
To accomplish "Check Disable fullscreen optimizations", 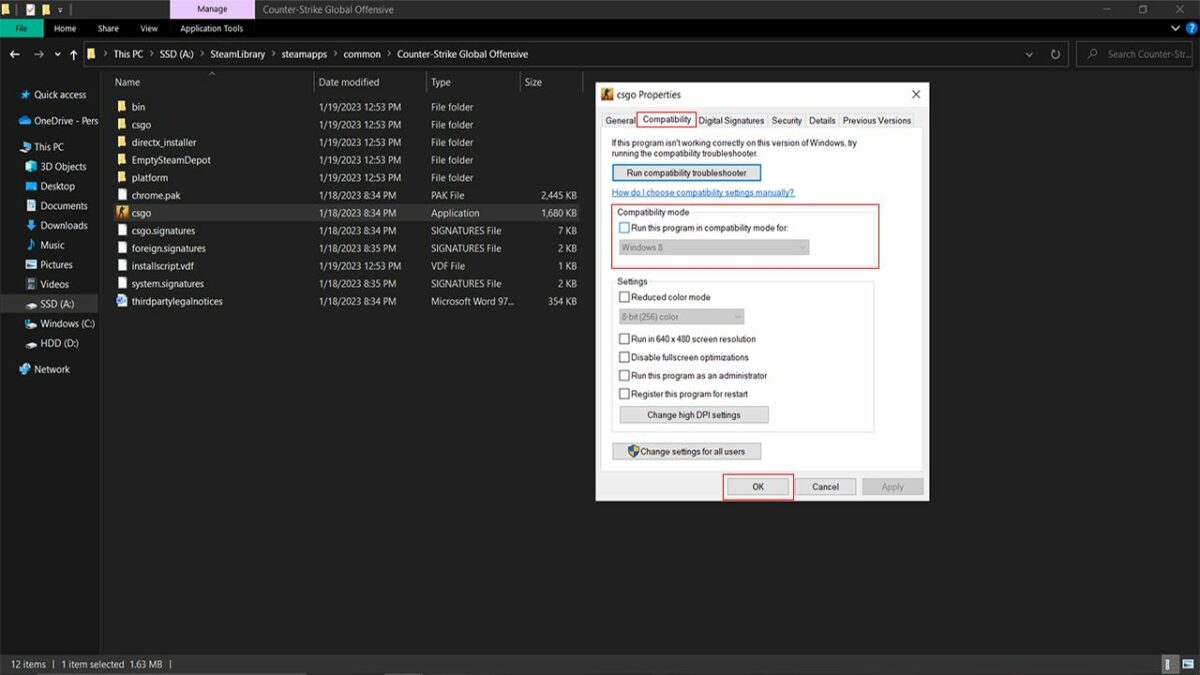I will point(625,358).
